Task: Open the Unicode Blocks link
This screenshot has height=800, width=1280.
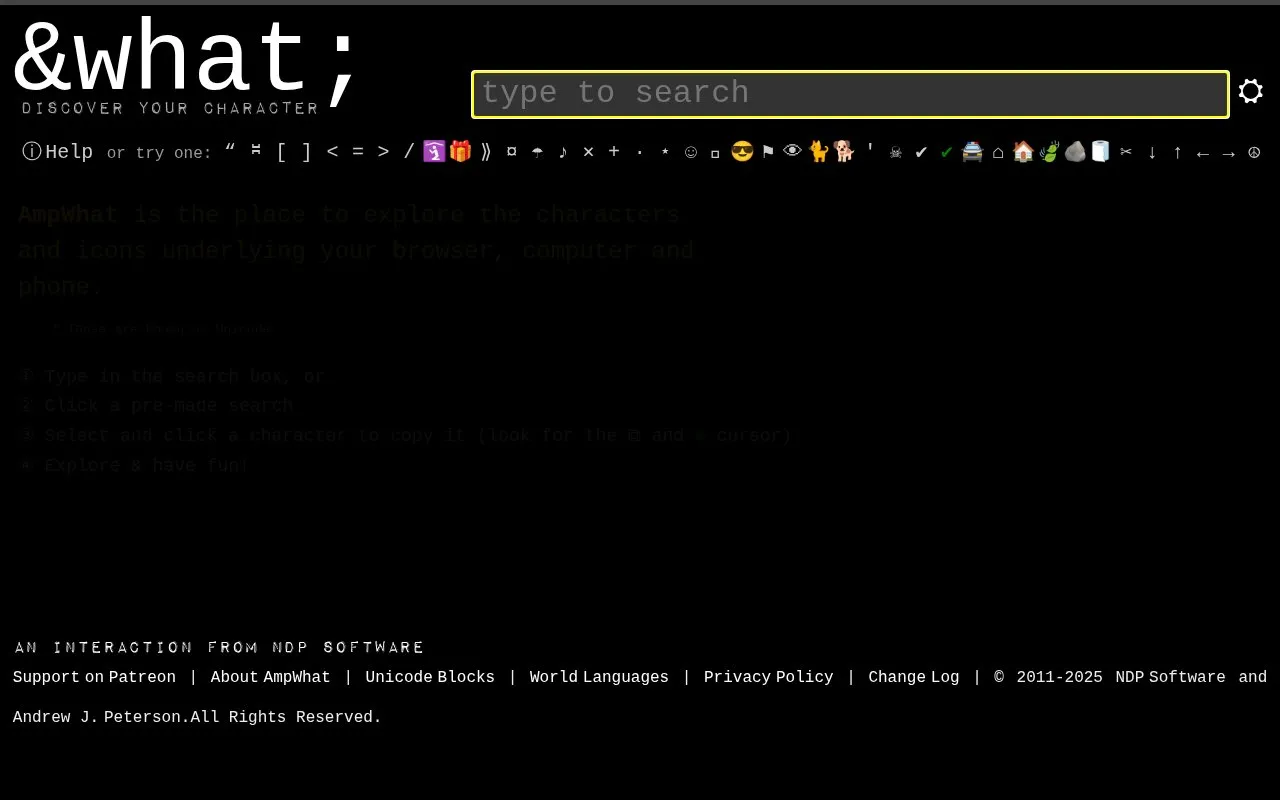Action: point(430,677)
